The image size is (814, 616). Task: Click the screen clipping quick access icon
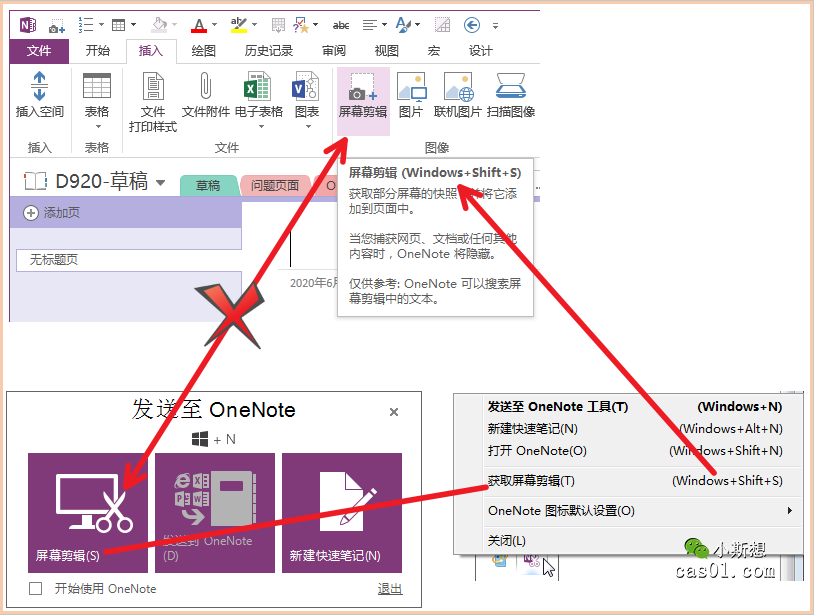click(56, 25)
